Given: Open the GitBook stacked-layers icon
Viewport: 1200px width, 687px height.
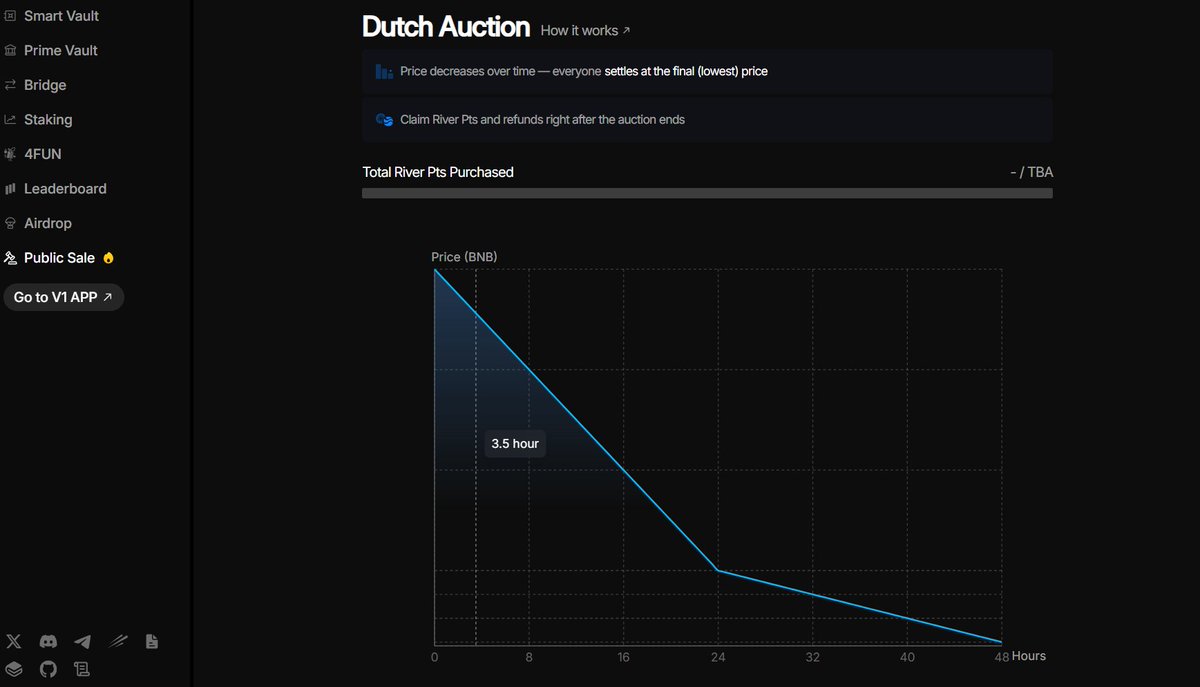Looking at the screenshot, I should 14,668.
